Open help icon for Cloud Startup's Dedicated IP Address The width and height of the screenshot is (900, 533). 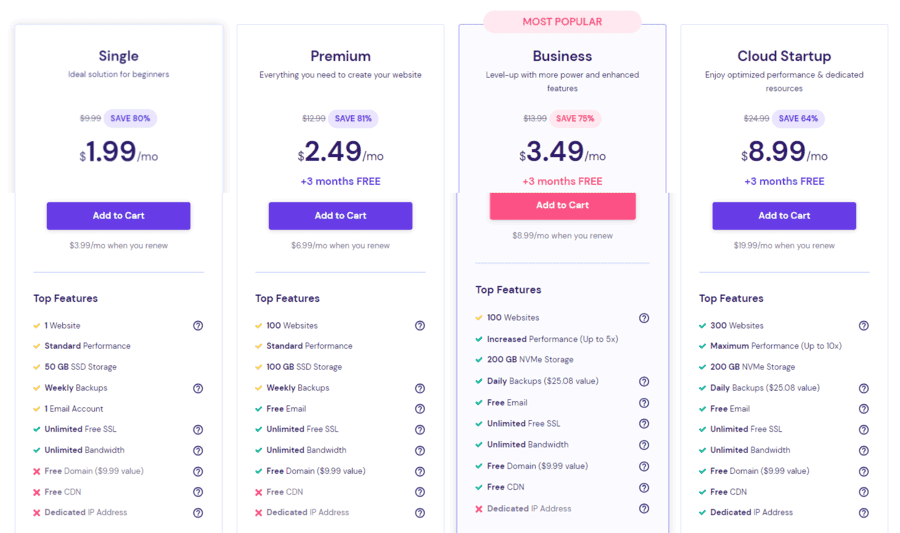coord(864,513)
